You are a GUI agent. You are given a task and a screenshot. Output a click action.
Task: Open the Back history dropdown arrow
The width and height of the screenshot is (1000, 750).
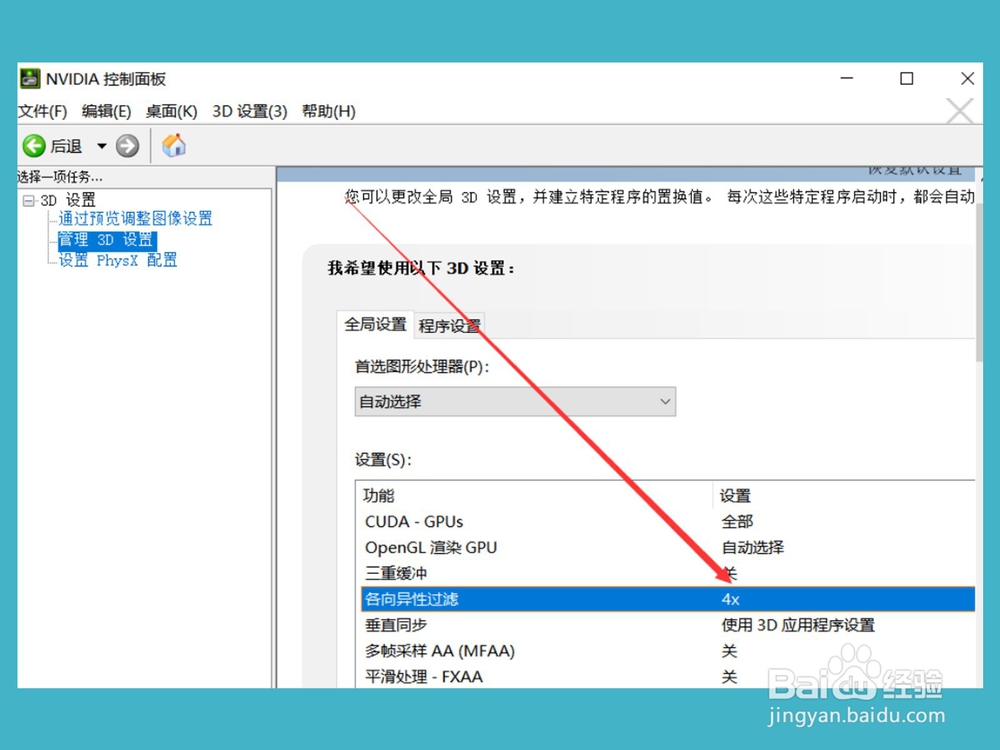[x=101, y=146]
